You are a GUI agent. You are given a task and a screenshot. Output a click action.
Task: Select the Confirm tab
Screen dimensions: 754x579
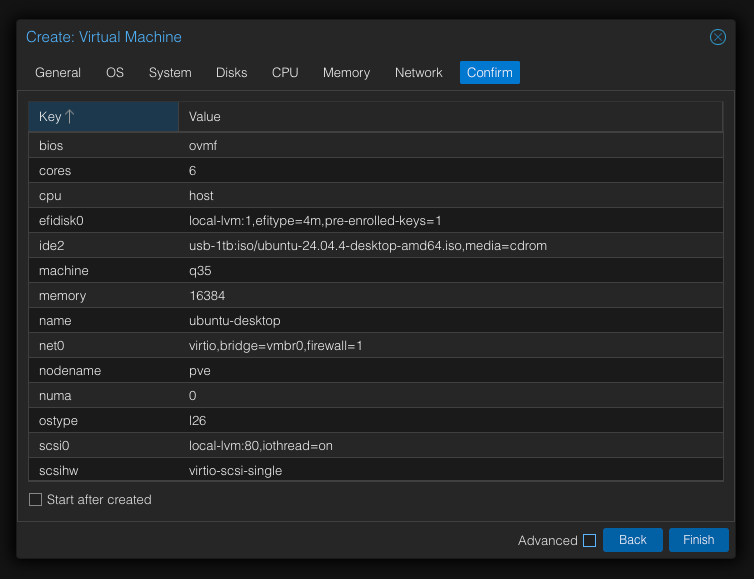[490, 73]
